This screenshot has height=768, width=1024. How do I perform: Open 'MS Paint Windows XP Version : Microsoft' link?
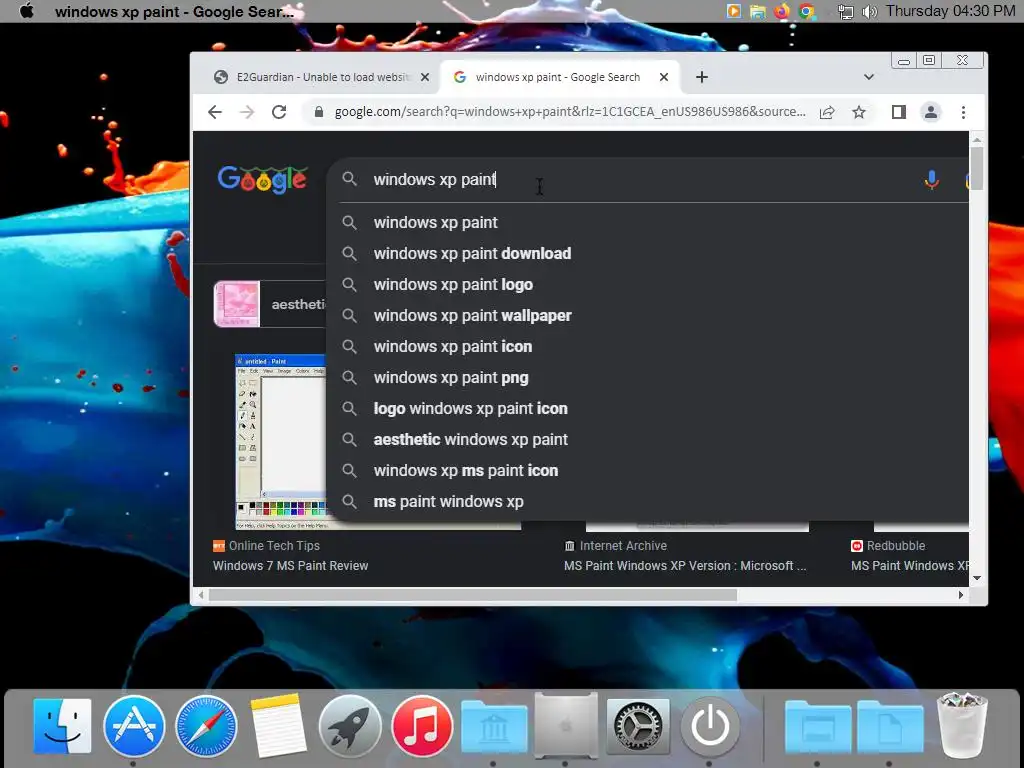685,566
